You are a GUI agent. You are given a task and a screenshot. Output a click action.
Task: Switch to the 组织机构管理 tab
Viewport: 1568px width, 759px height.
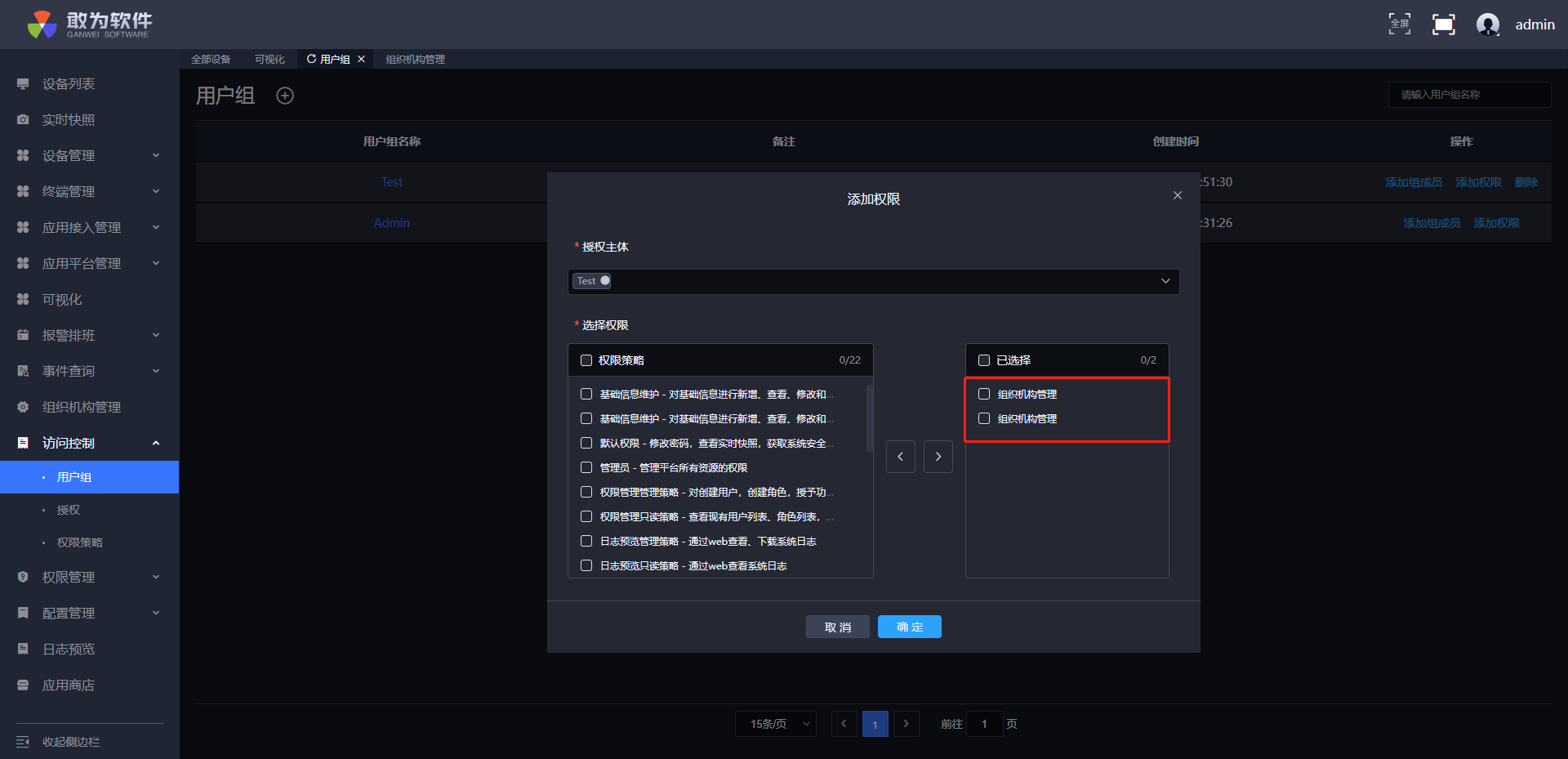click(416, 60)
